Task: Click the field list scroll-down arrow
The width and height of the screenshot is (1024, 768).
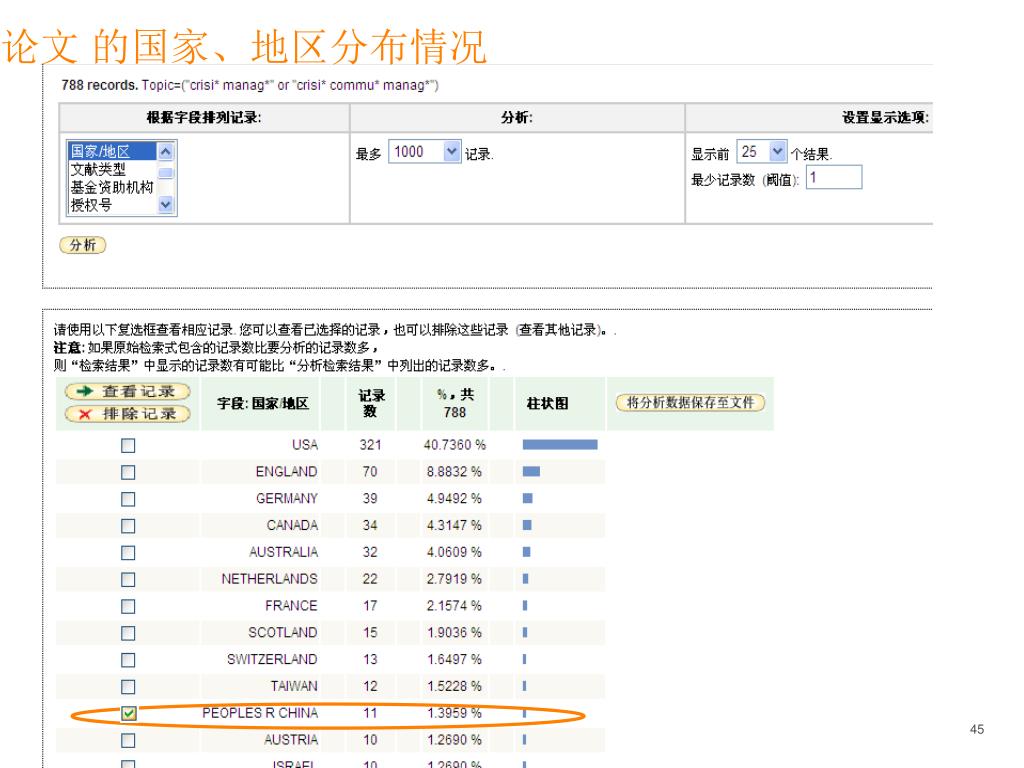Action: point(166,204)
